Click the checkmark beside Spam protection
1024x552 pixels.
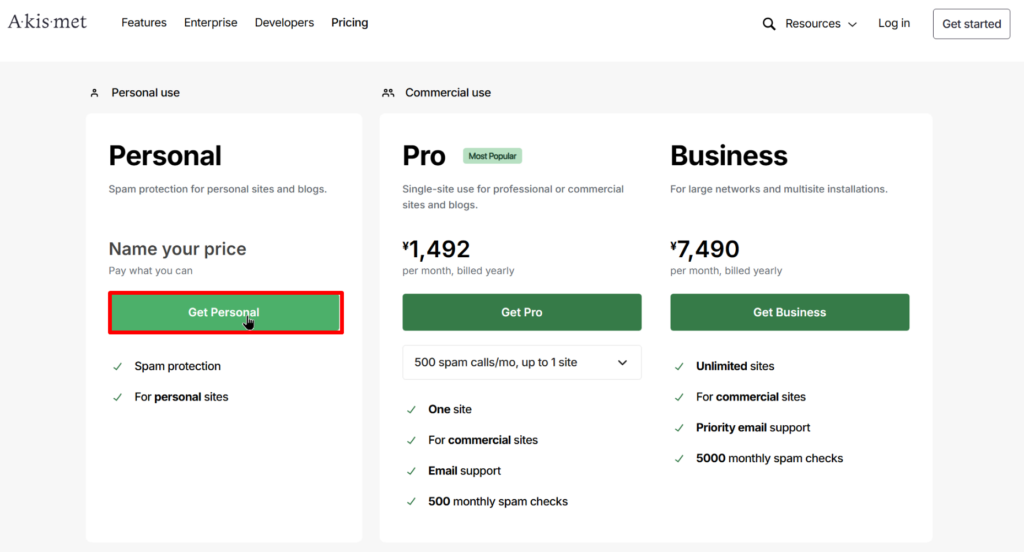pos(118,367)
